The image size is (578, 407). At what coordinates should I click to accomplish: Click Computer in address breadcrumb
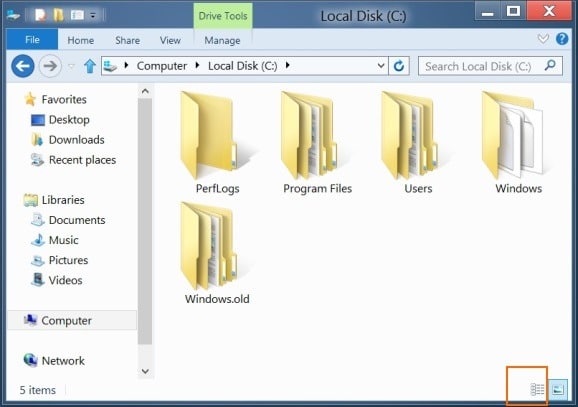point(162,66)
